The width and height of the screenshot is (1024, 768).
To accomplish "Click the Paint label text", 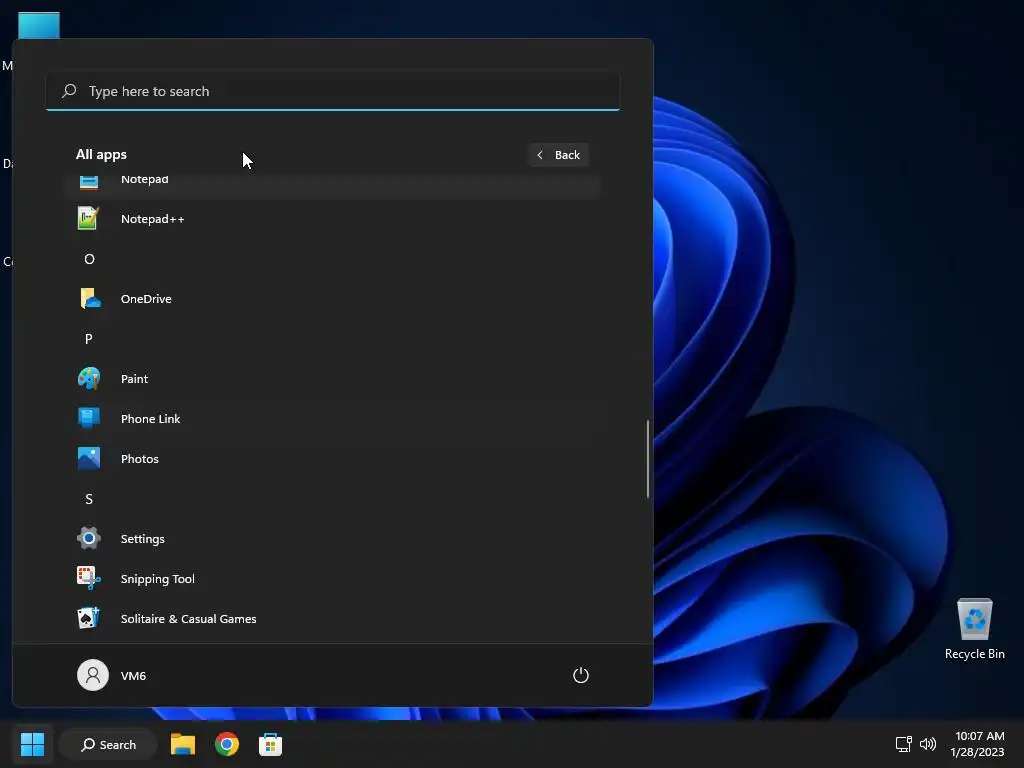I will click(x=135, y=379).
